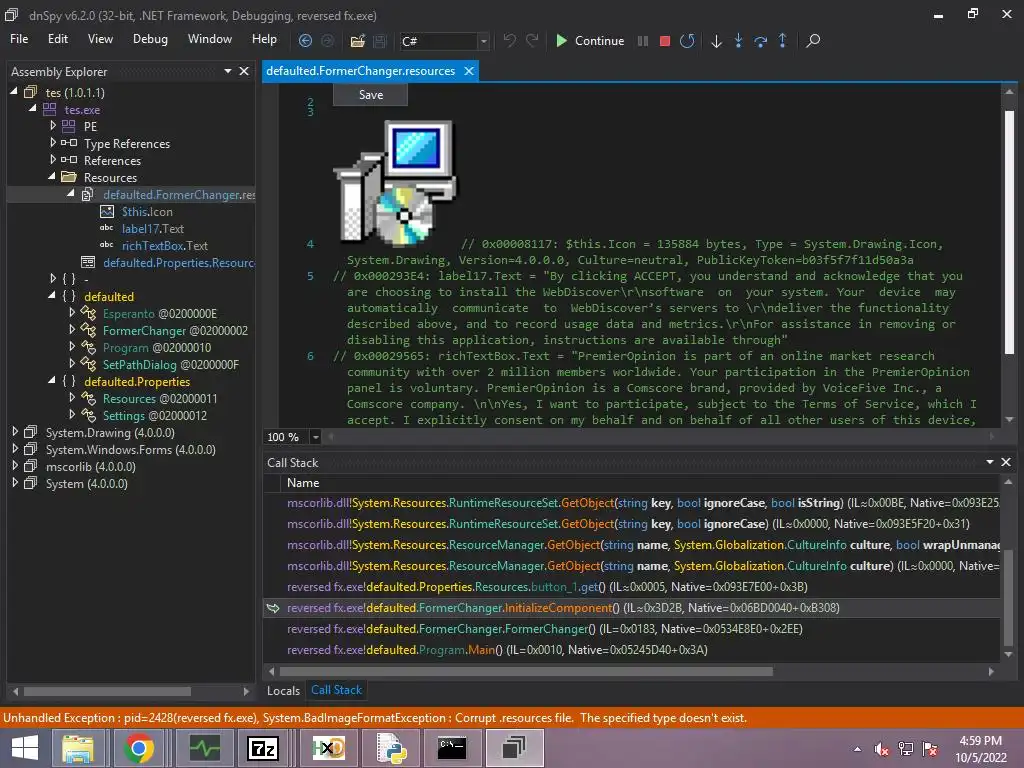Viewport: 1024px width, 768px height.
Task: Click Call Stack horizontal scrollbar
Action: (526, 671)
